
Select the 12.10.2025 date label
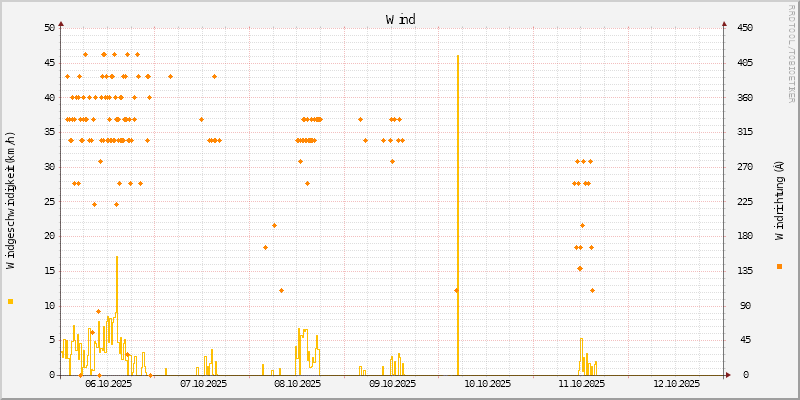pos(677,383)
